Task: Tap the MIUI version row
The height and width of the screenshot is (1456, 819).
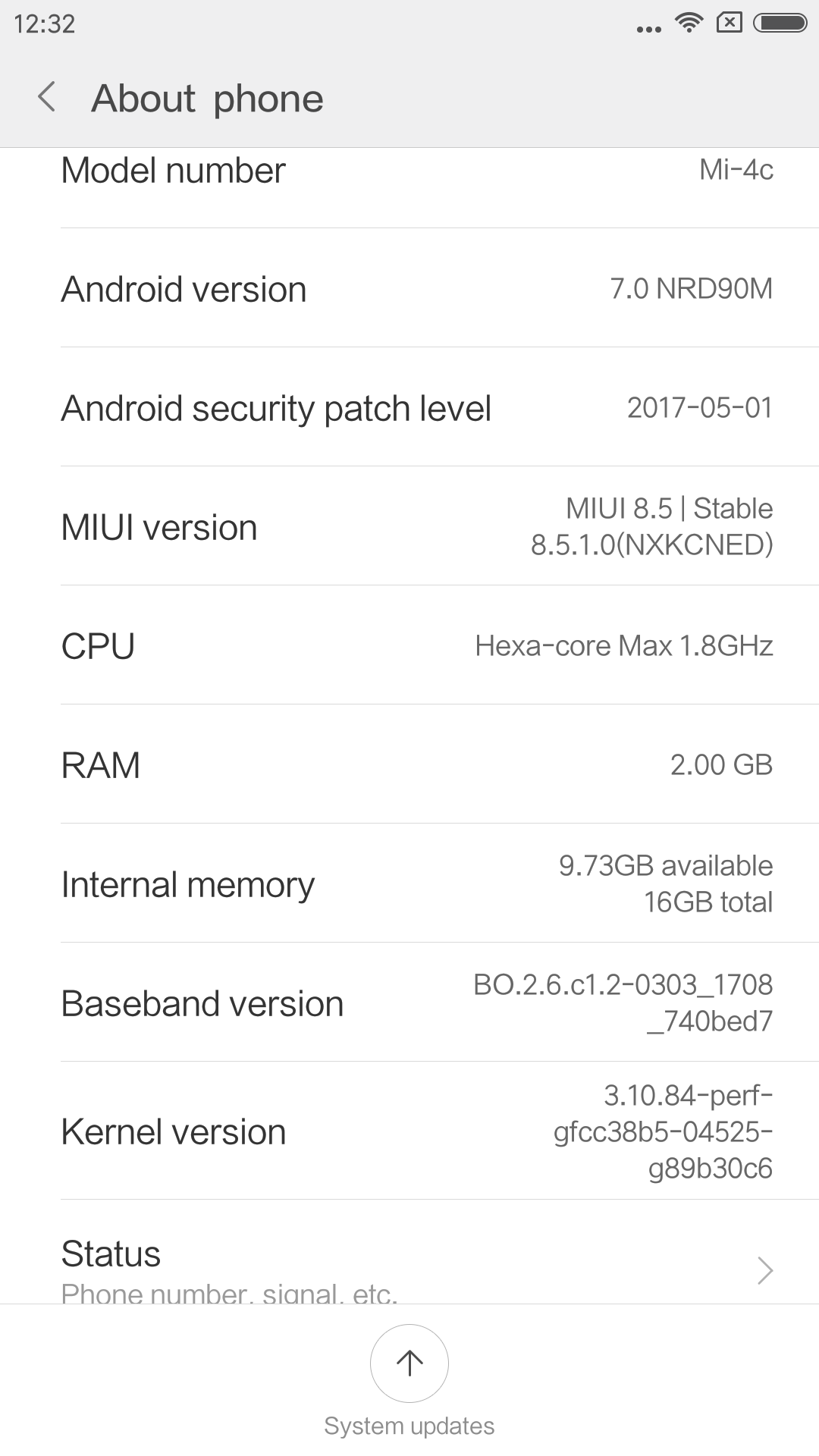Action: point(409,527)
